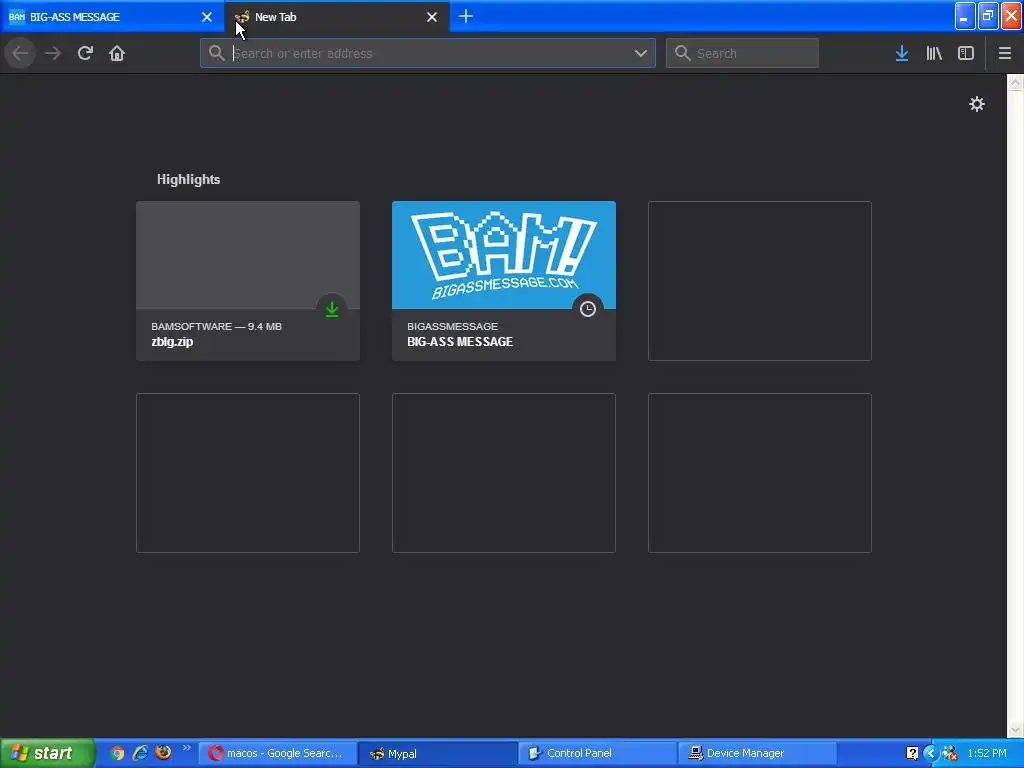Click the magnifier icon in search box
Viewport: 1024px width, 768px height.
pyautogui.click(x=682, y=53)
